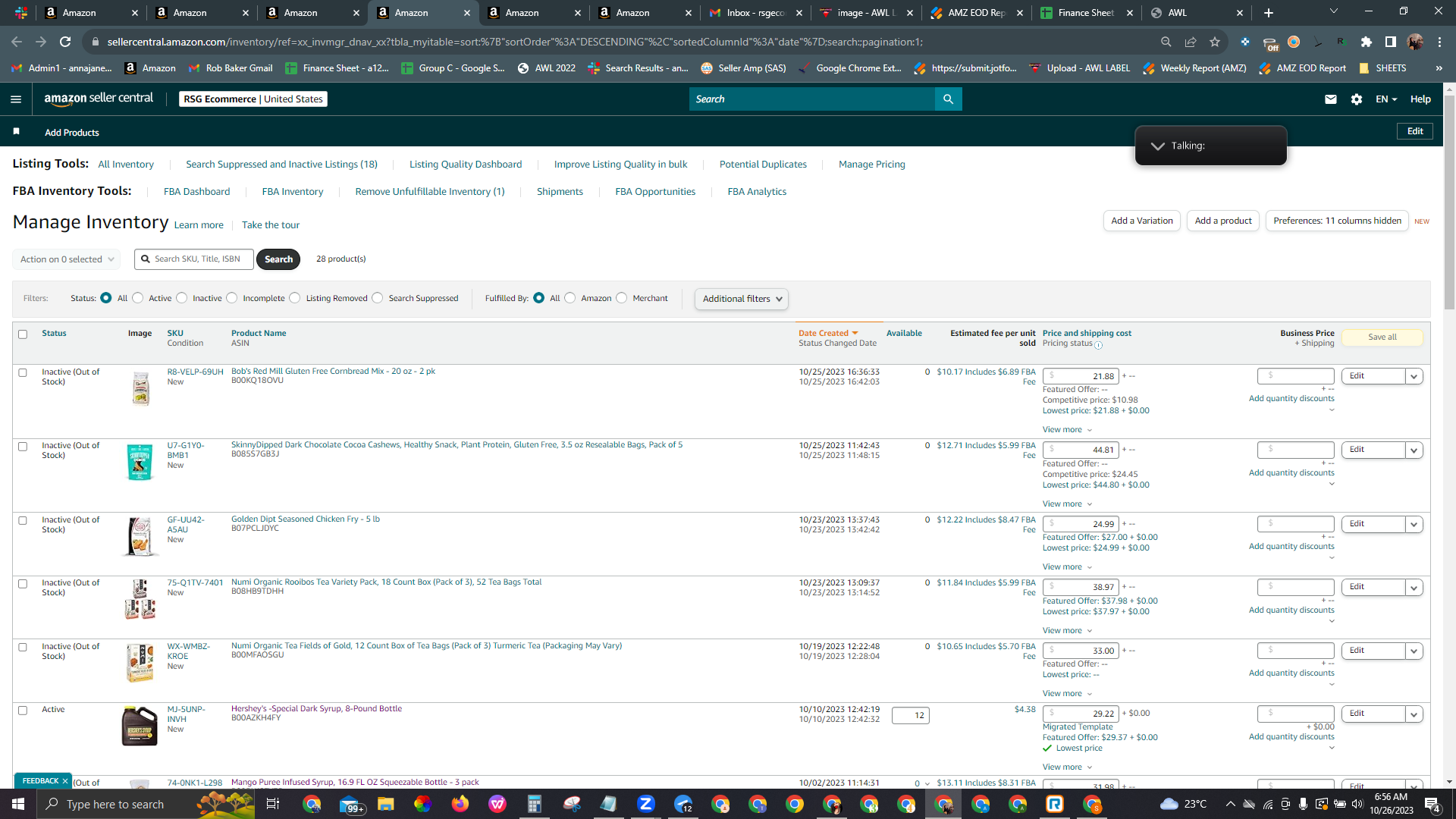Screen dimensions: 1456x819
Task: Open Firefox from the taskbar
Action: tap(460, 804)
